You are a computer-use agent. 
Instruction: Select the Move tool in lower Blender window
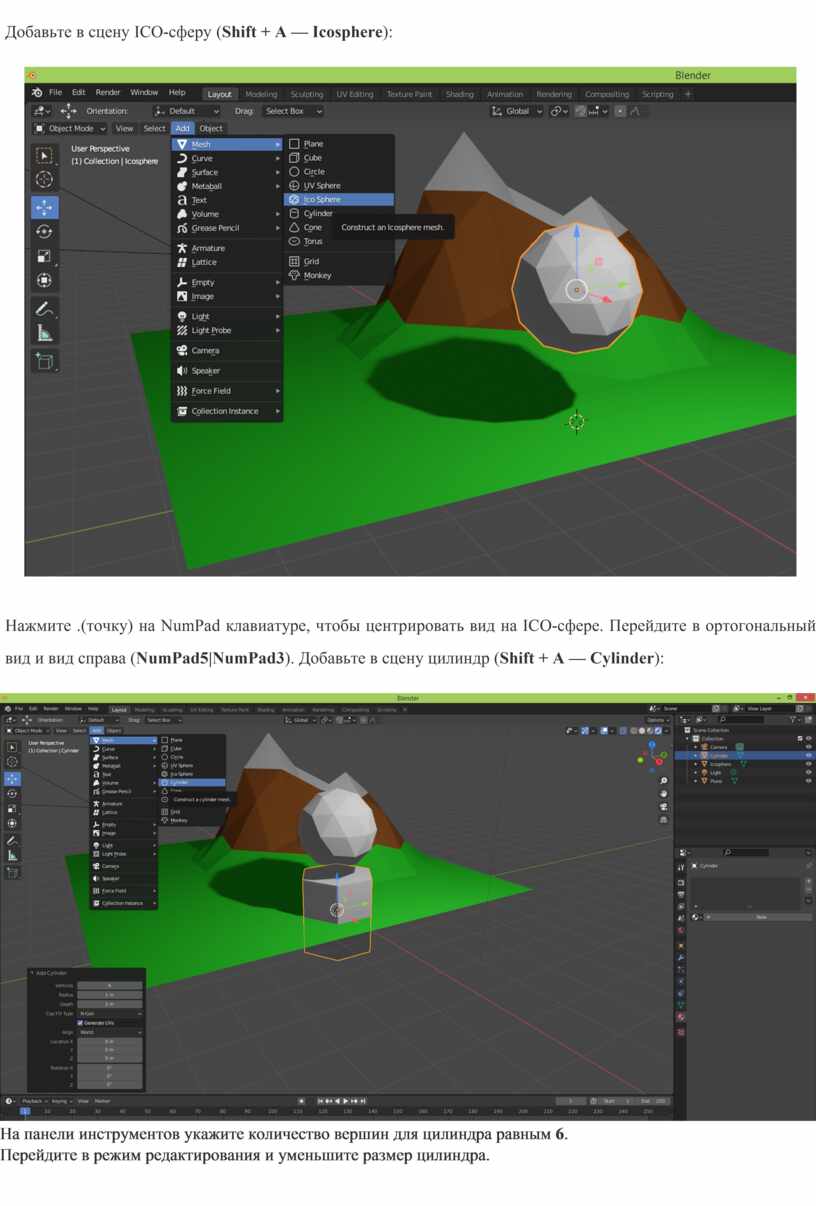(x=13, y=778)
